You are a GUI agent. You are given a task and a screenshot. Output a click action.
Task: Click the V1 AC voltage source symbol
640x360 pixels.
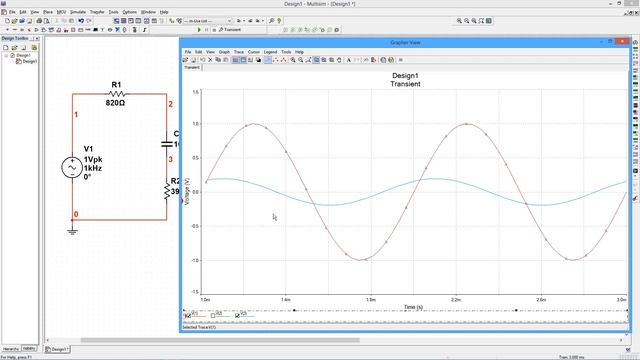[72, 167]
